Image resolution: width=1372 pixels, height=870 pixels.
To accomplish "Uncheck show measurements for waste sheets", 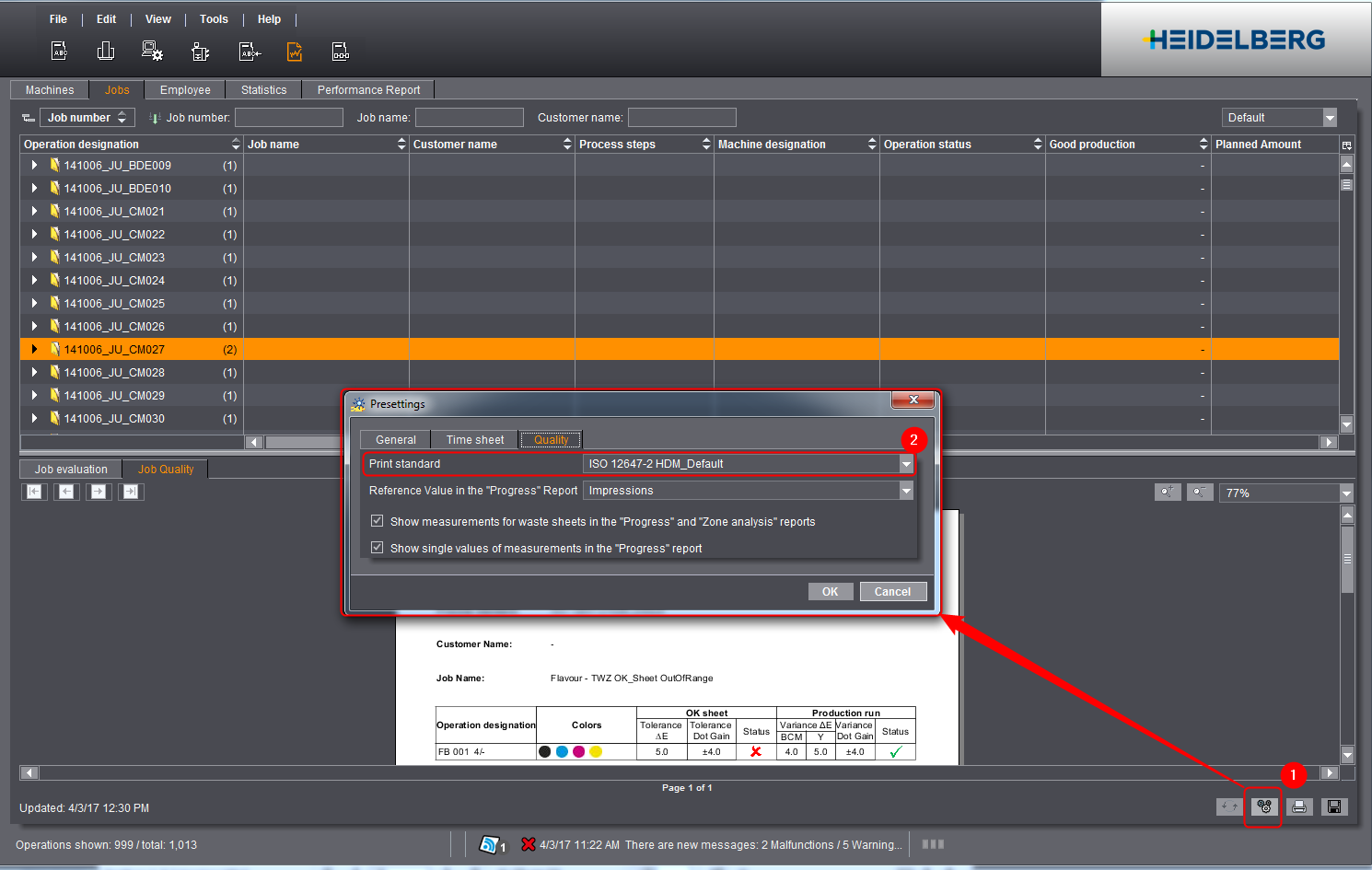I will tap(377, 521).
